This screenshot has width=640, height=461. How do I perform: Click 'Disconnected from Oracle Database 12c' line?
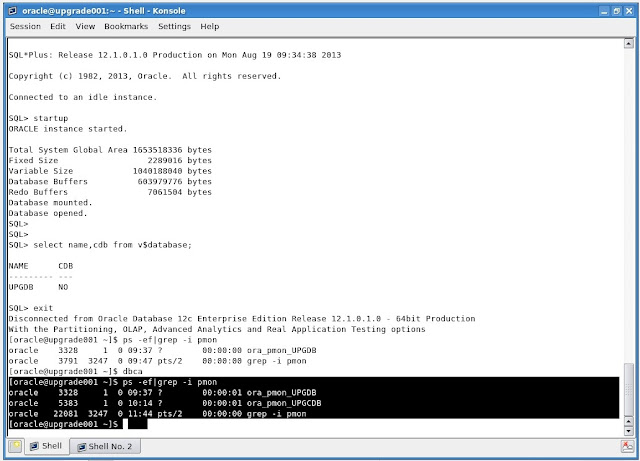242,318
